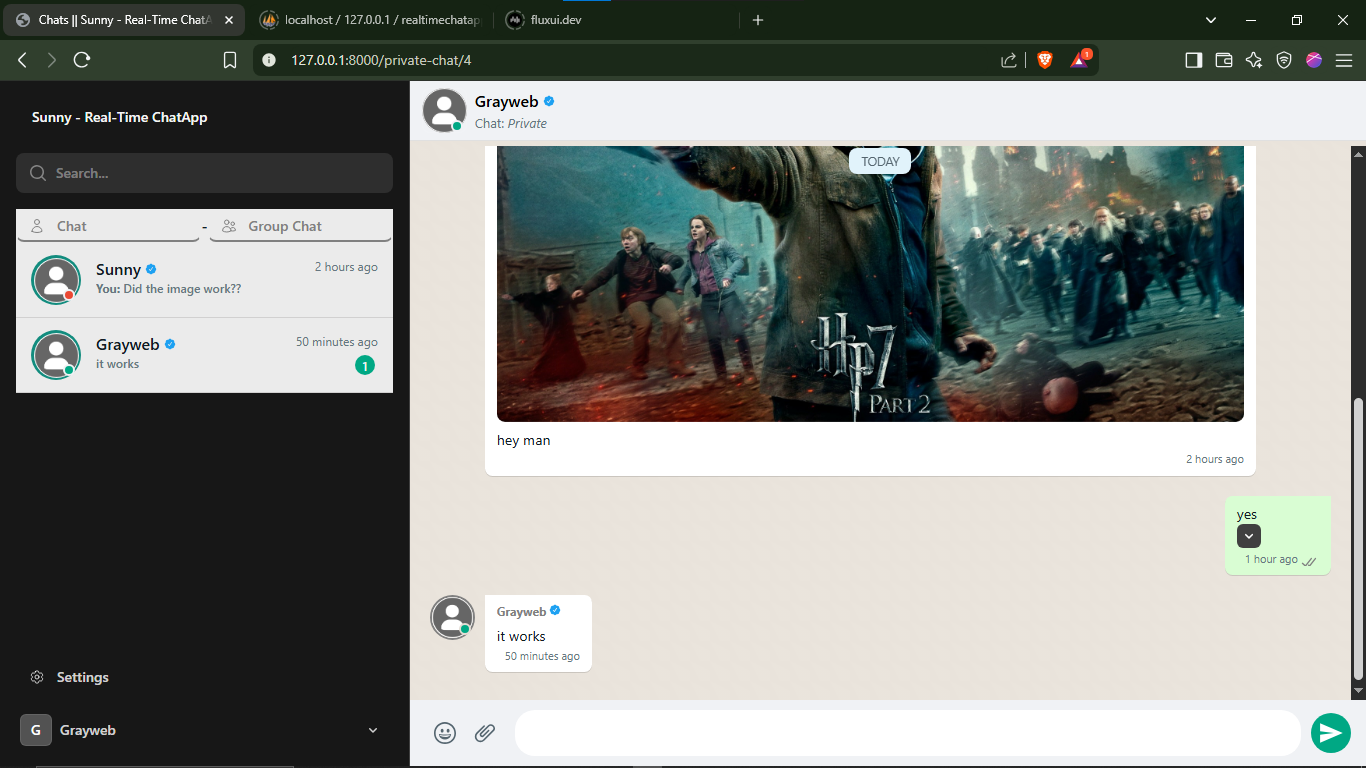
Task: Click the chat scrollbar thumb
Action: coord(1358,538)
